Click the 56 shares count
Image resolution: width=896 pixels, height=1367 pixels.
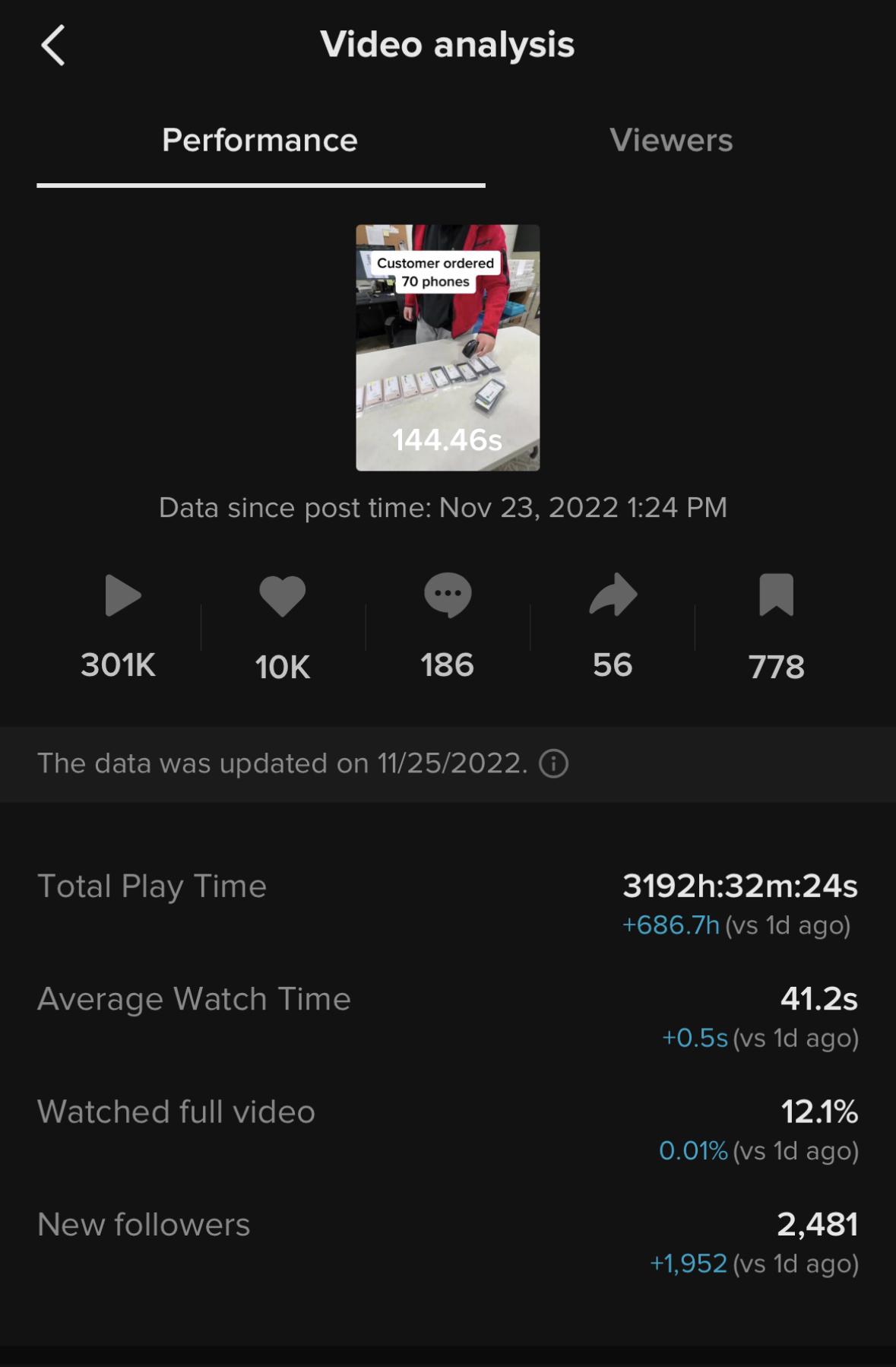tap(613, 665)
